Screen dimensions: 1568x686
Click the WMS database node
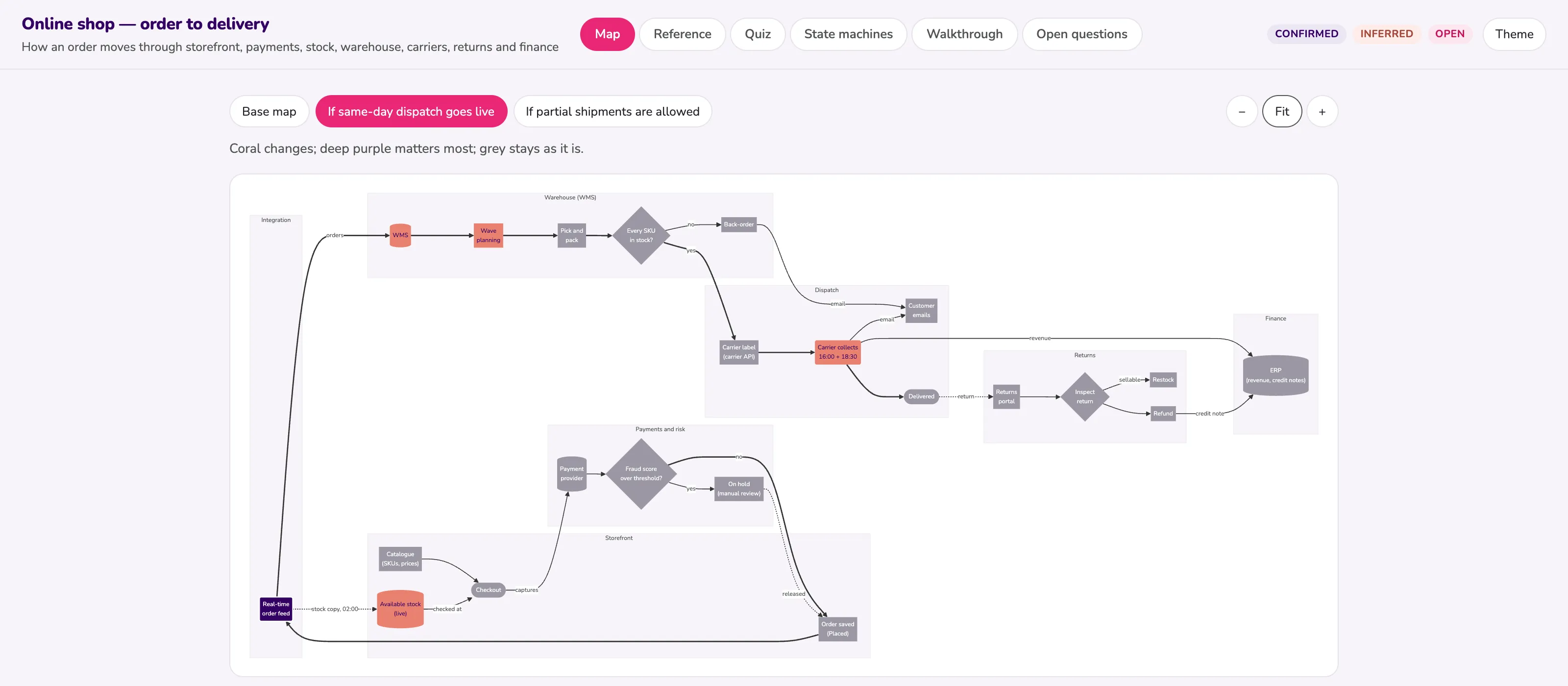pos(400,236)
